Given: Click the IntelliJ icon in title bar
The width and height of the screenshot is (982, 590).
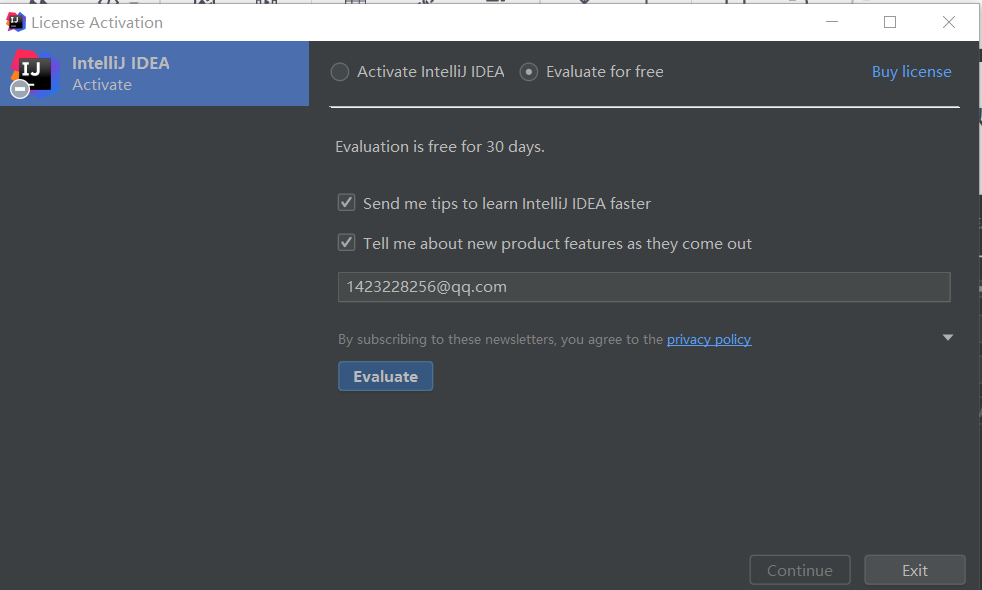Looking at the screenshot, I should tap(16, 22).
